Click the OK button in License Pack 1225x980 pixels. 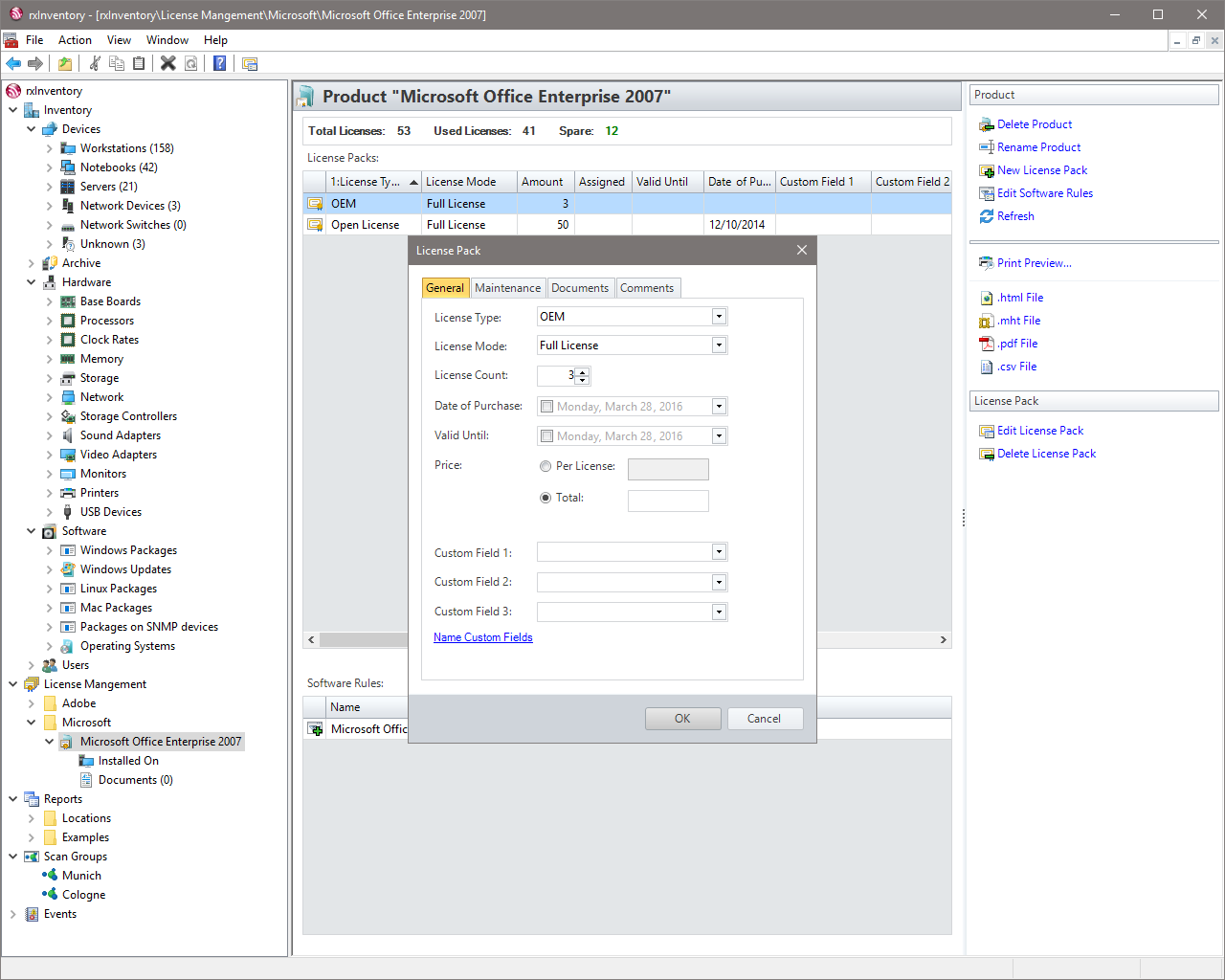(x=682, y=719)
